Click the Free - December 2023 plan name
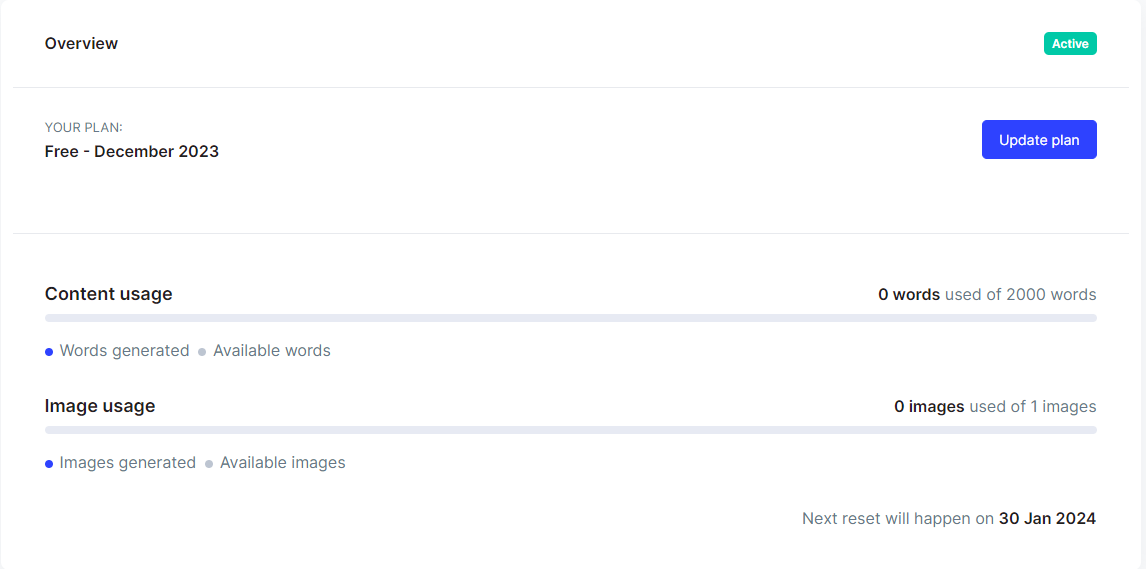Image resolution: width=1146 pixels, height=569 pixels. (x=132, y=152)
